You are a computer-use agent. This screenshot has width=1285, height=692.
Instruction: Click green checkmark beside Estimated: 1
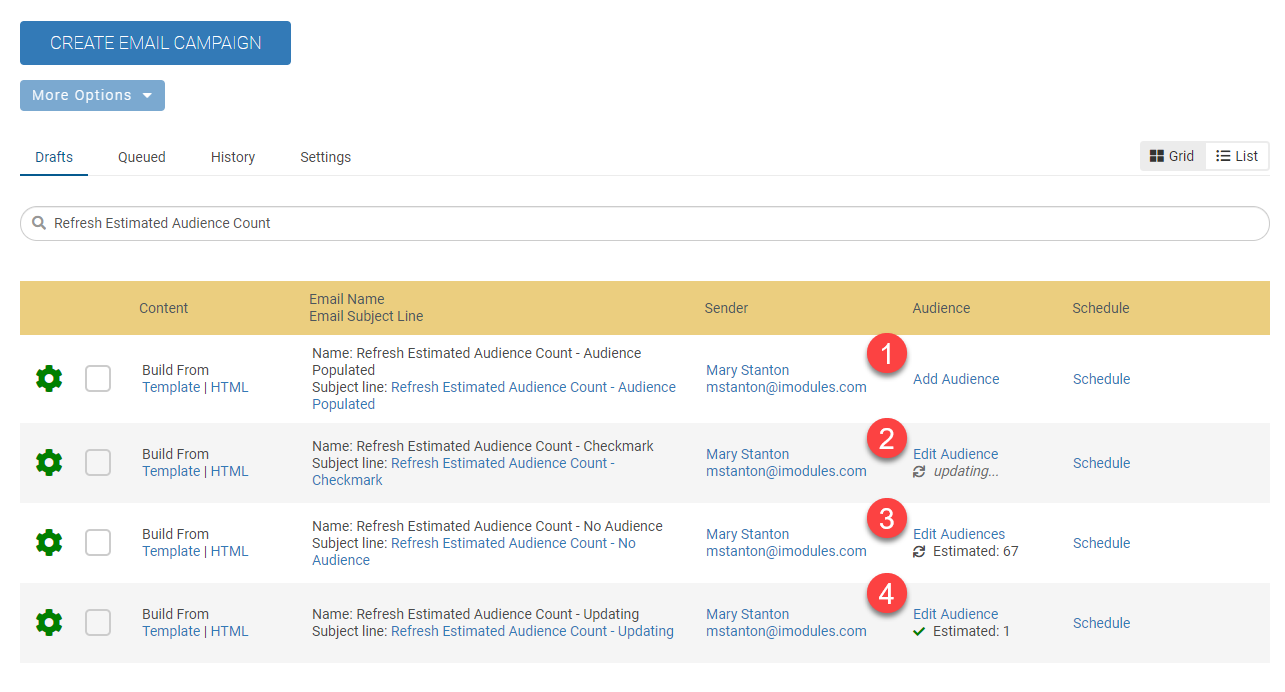point(920,631)
